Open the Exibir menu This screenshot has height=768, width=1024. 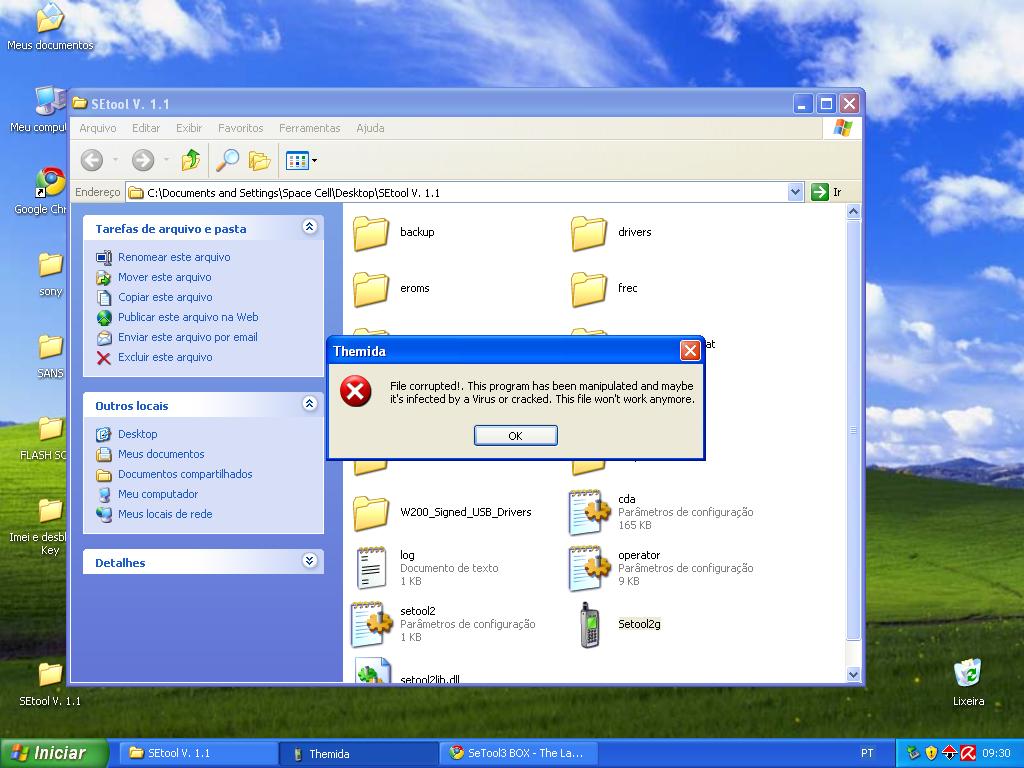point(189,128)
